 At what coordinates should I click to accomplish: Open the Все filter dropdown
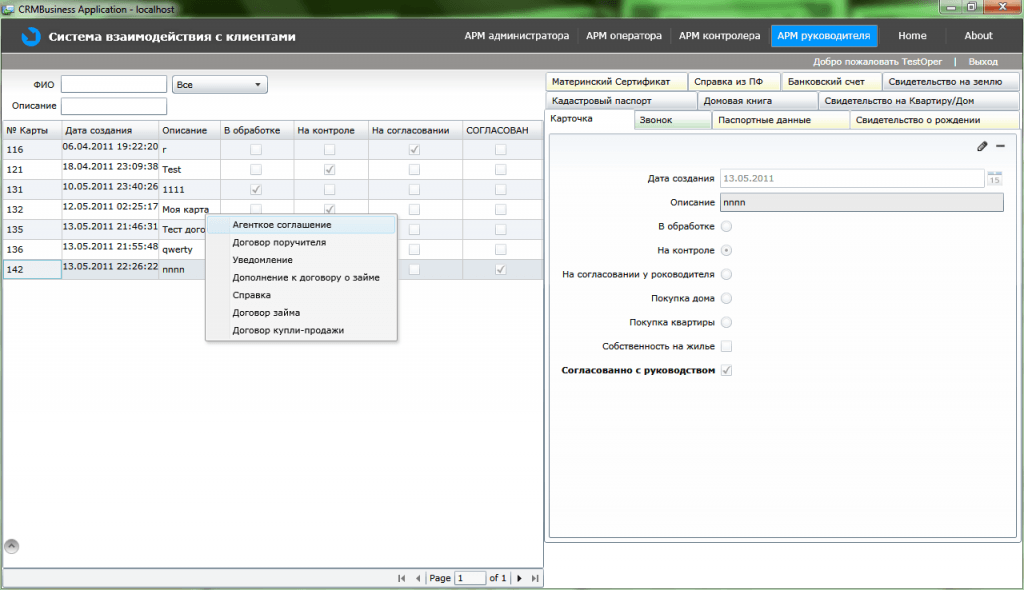pos(219,85)
